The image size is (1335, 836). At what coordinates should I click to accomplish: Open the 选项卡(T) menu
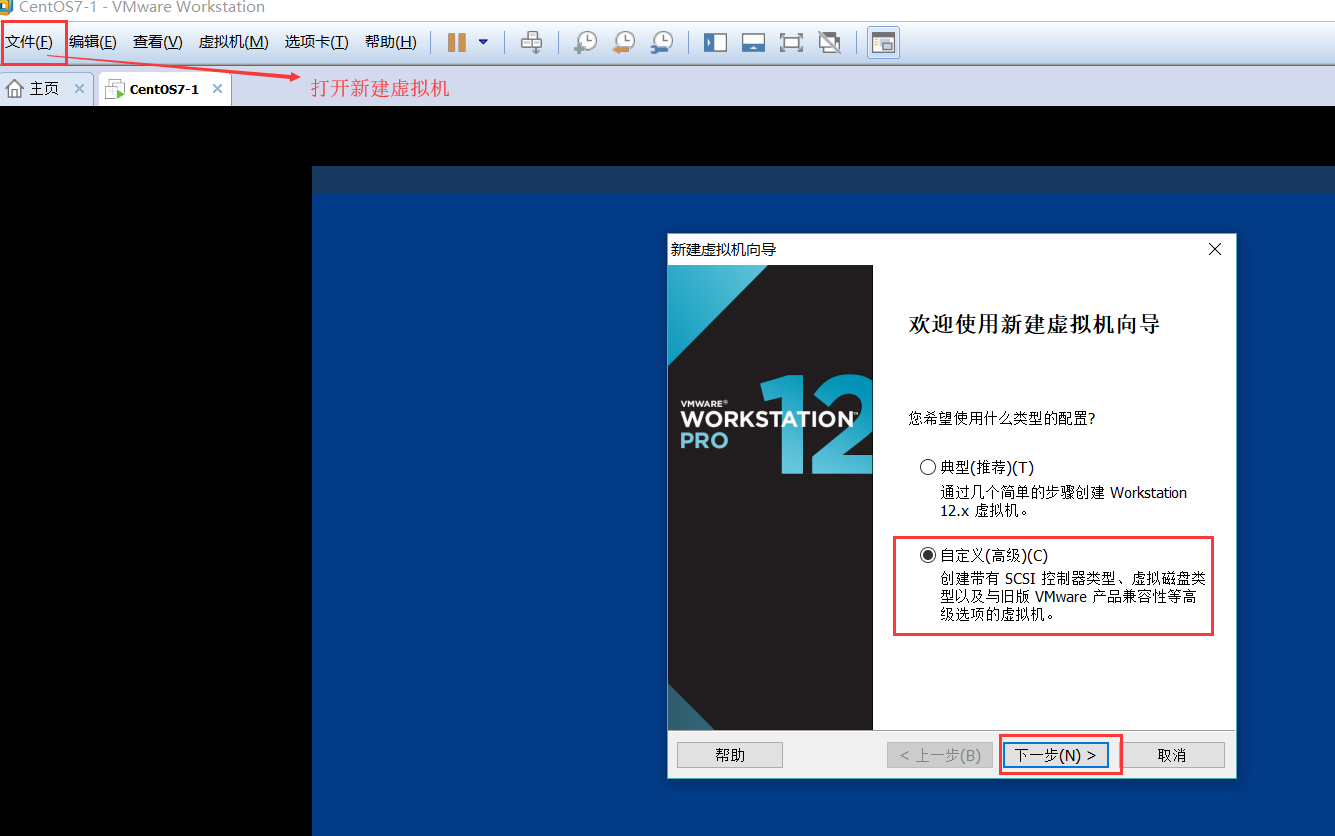[316, 42]
